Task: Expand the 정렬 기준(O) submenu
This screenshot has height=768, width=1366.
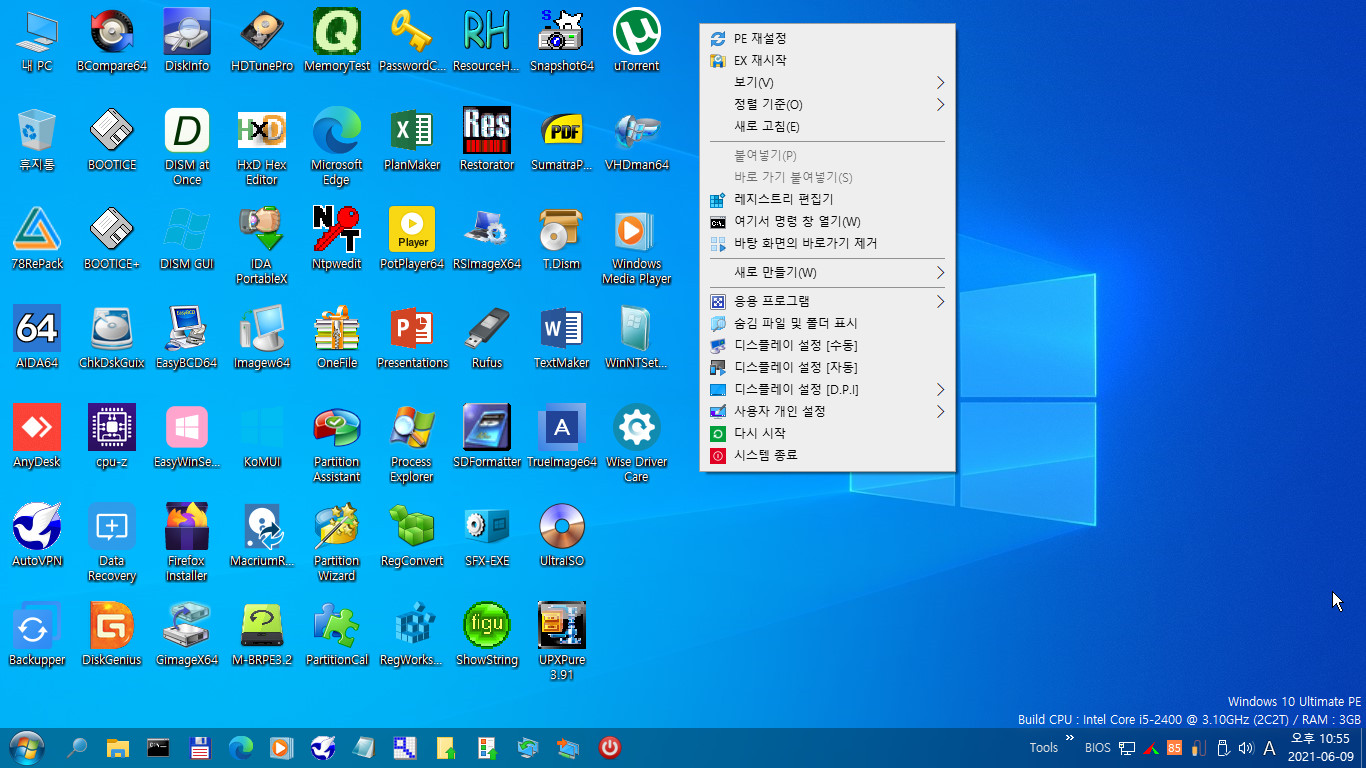Action: [x=827, y=104]
